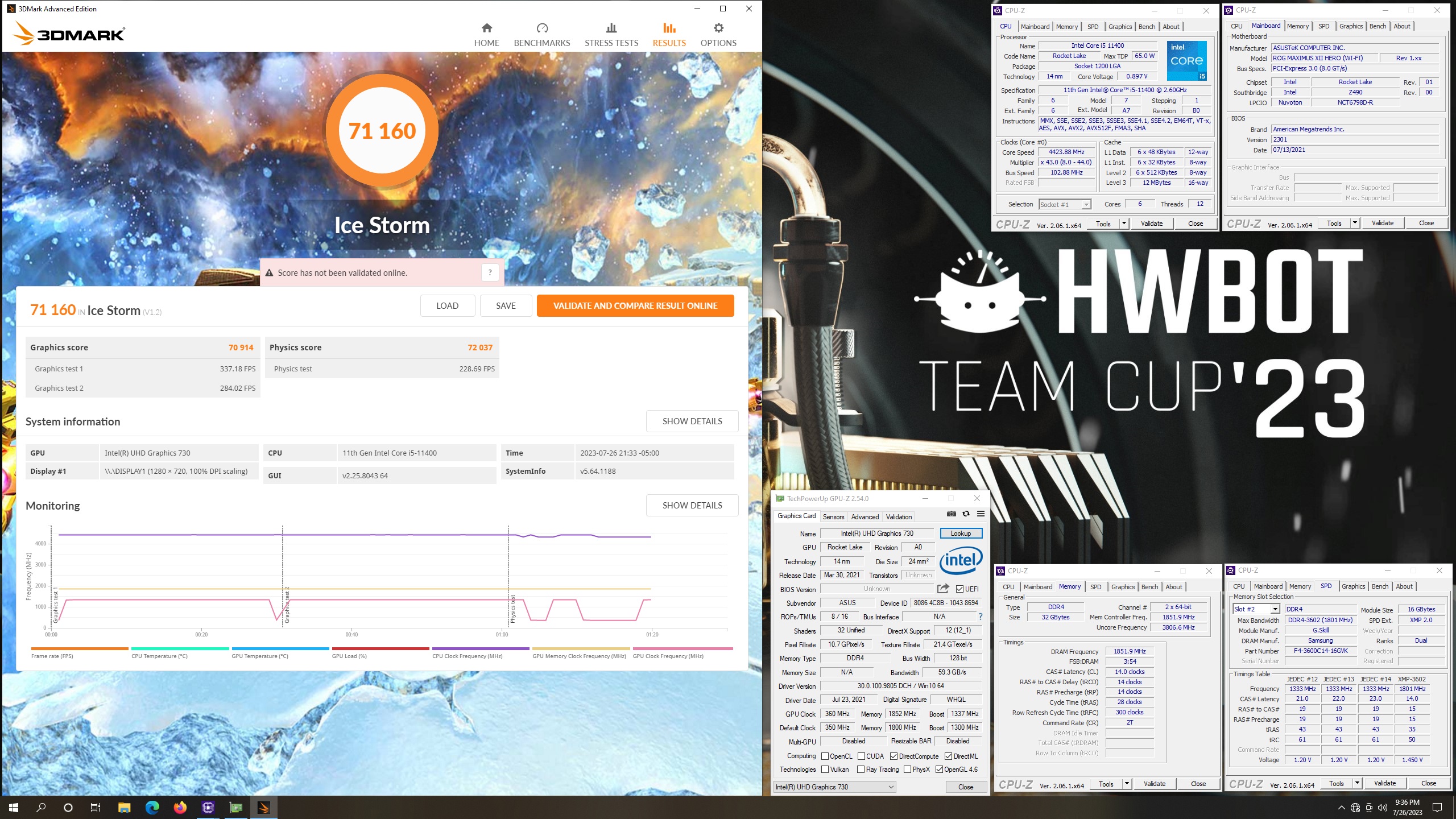Click CPU Clock Frequency purple legend bar
Viewport: 1456px width, 819px height.
(x=481, y=648)
